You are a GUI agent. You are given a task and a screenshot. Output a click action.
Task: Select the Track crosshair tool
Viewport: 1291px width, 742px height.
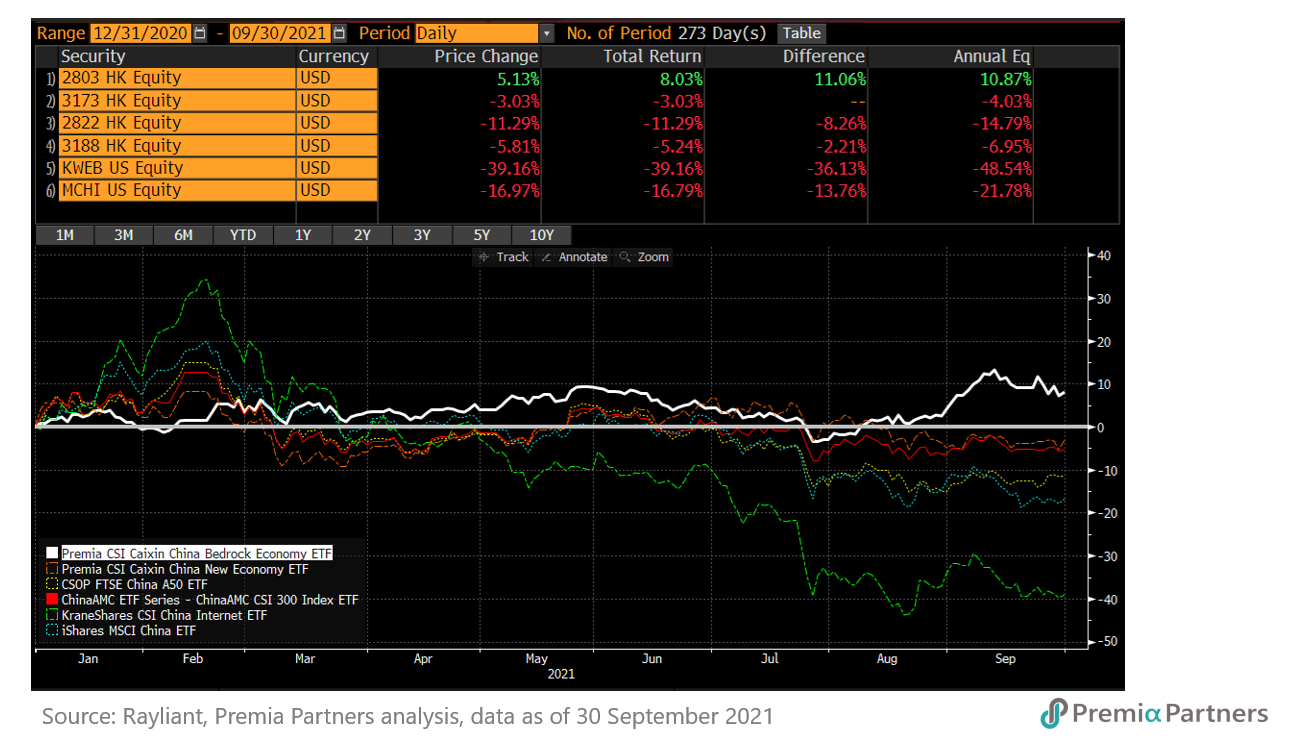504,257
